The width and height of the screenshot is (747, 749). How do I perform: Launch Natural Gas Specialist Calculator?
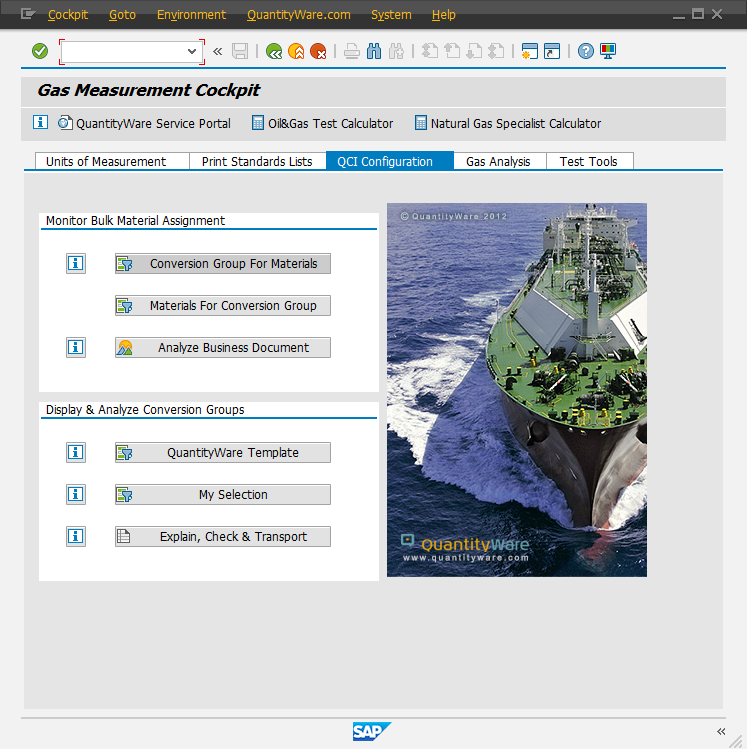508,123
